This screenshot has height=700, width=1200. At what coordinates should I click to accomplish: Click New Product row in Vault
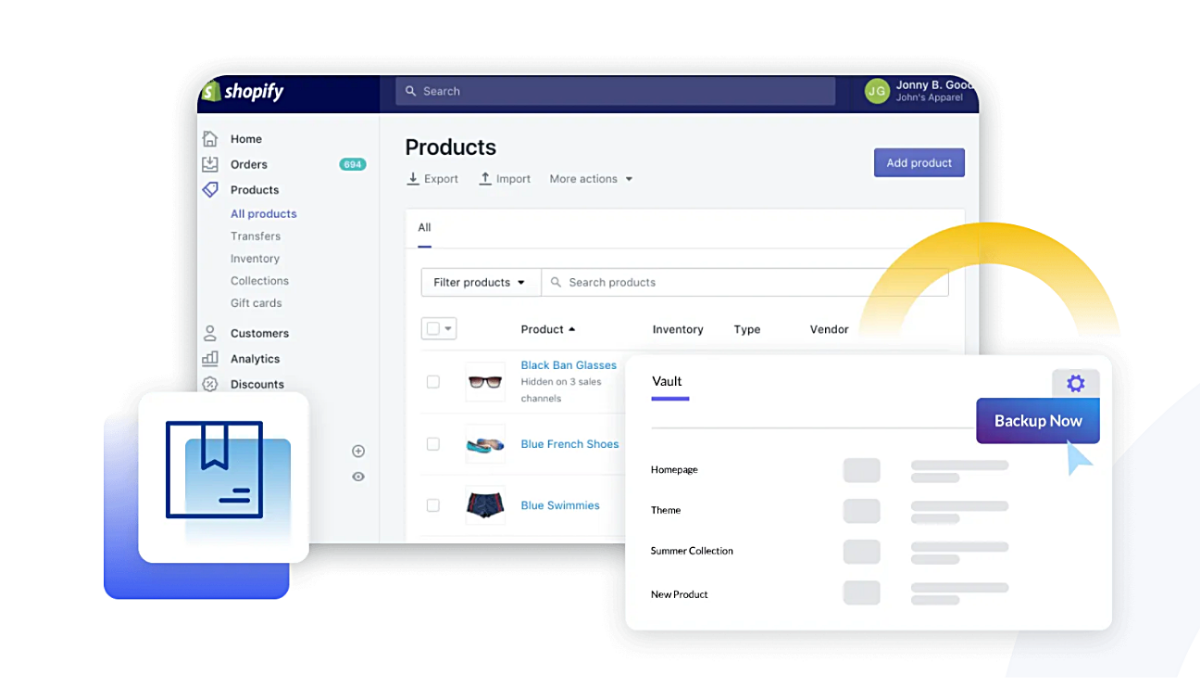click(x=830, y=594)
